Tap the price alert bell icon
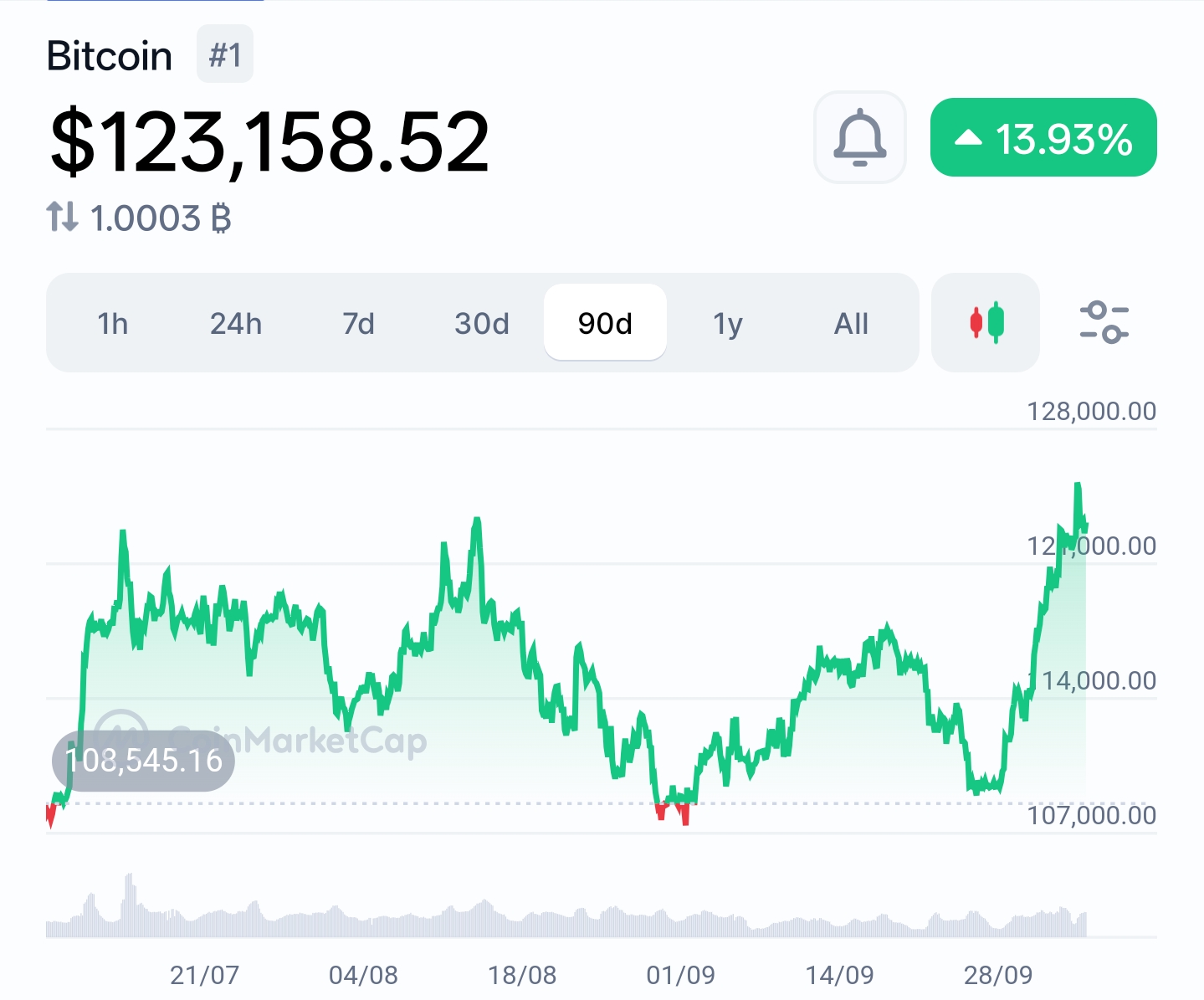The height and width of the screenshot is (1000, 1204). 859,137
